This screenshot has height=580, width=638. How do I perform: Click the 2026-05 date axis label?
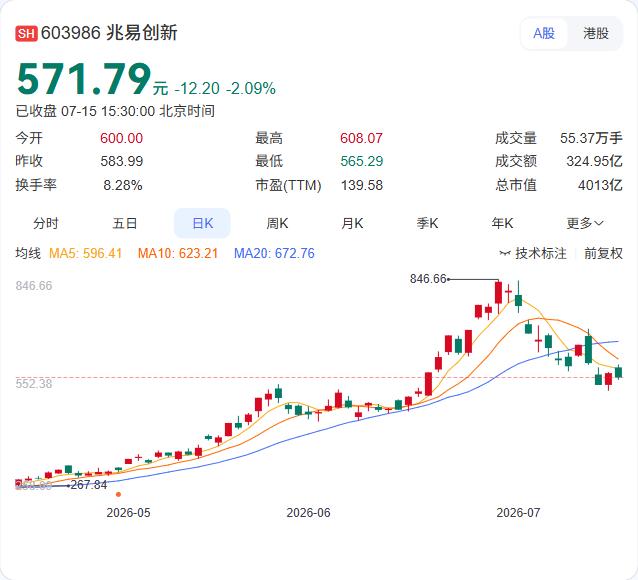129,512
